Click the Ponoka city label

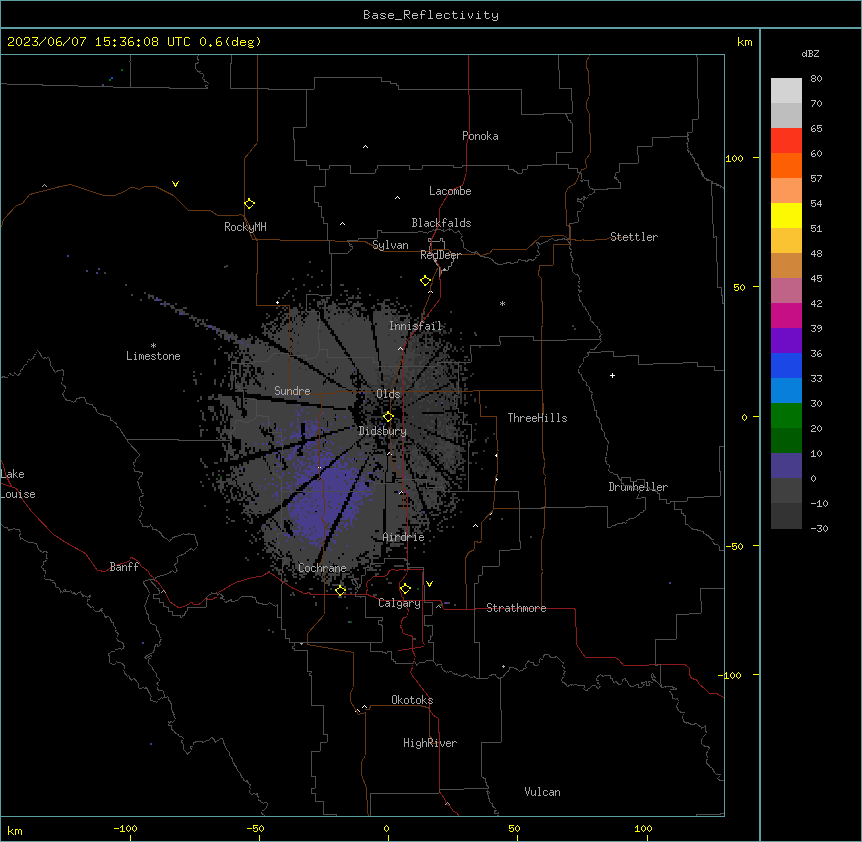pos(480,136)
